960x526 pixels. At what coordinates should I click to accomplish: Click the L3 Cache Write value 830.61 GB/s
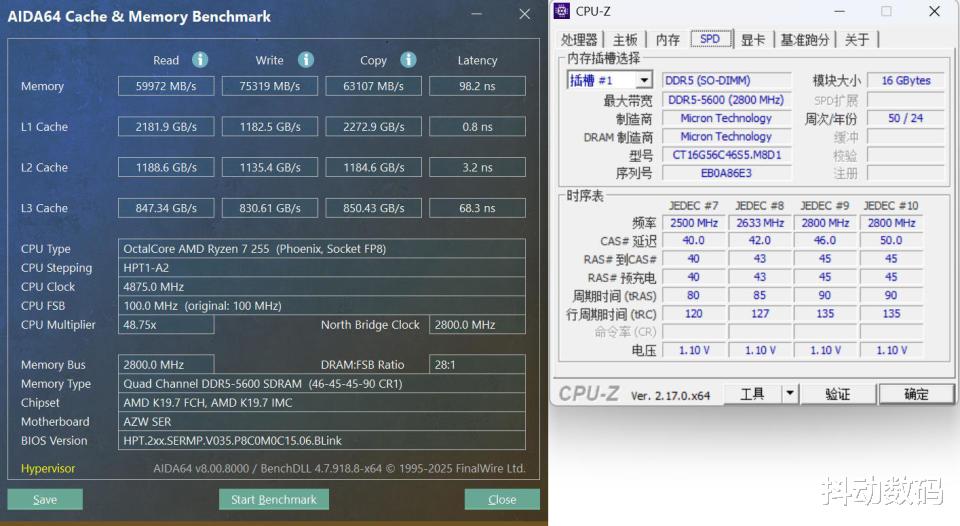coord(269,208)
